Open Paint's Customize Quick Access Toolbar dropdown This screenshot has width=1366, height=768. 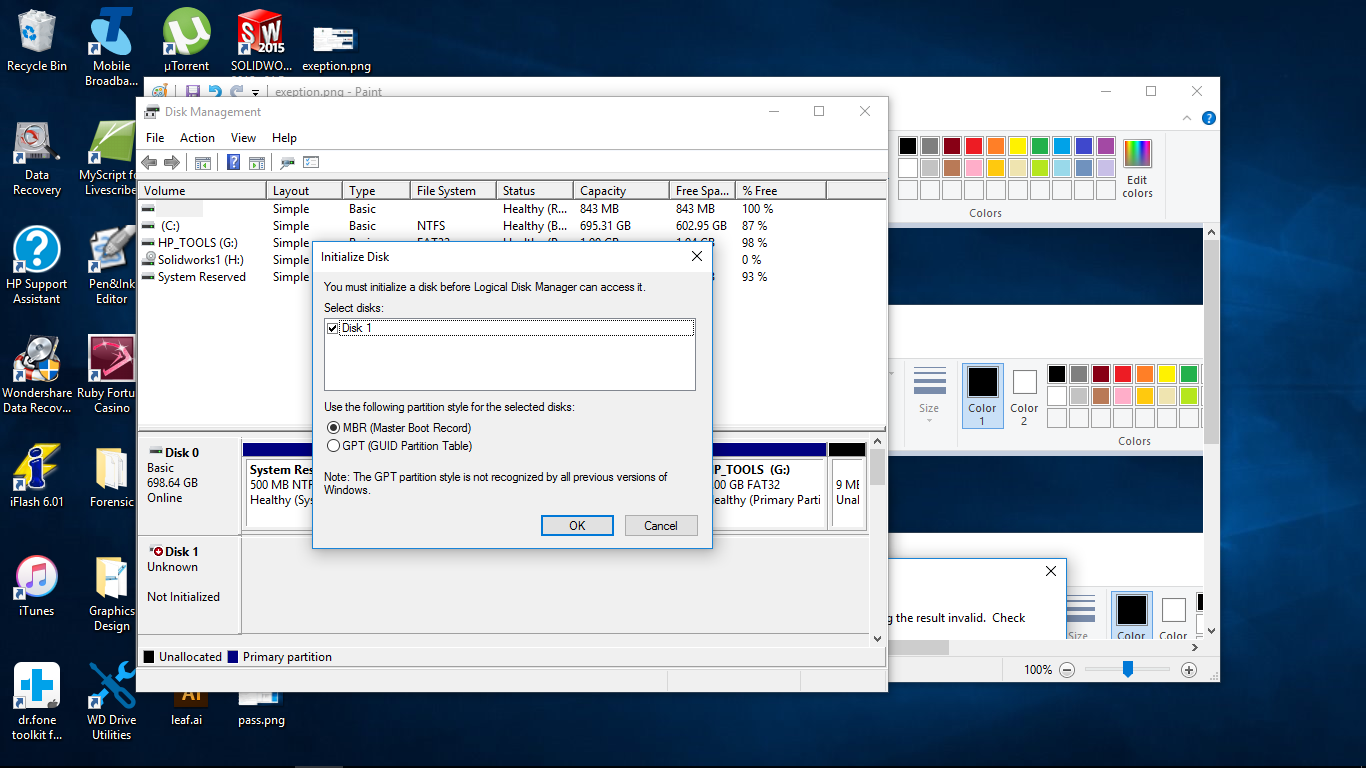[x=256, y=93]
